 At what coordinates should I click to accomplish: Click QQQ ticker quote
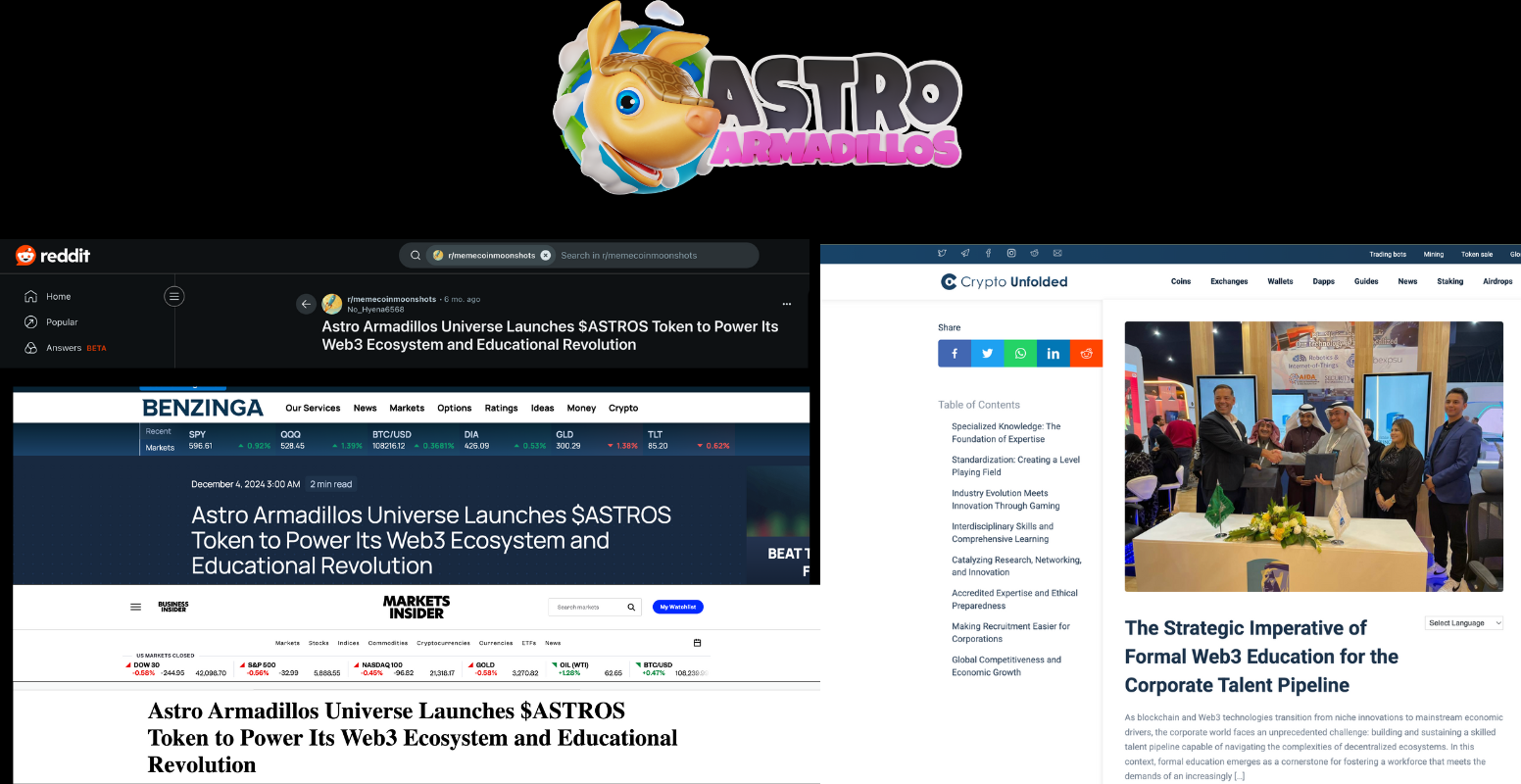321,440
